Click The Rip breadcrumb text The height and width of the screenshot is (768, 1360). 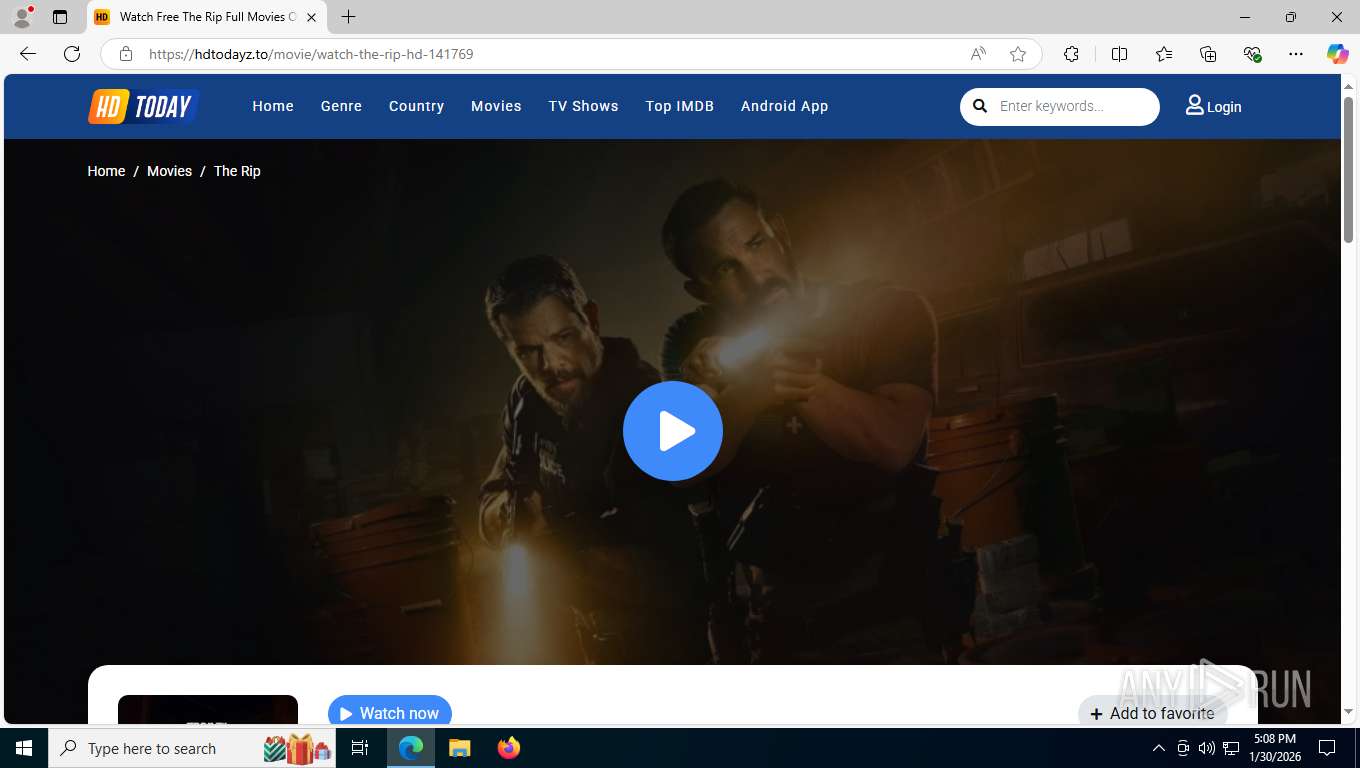237,171
